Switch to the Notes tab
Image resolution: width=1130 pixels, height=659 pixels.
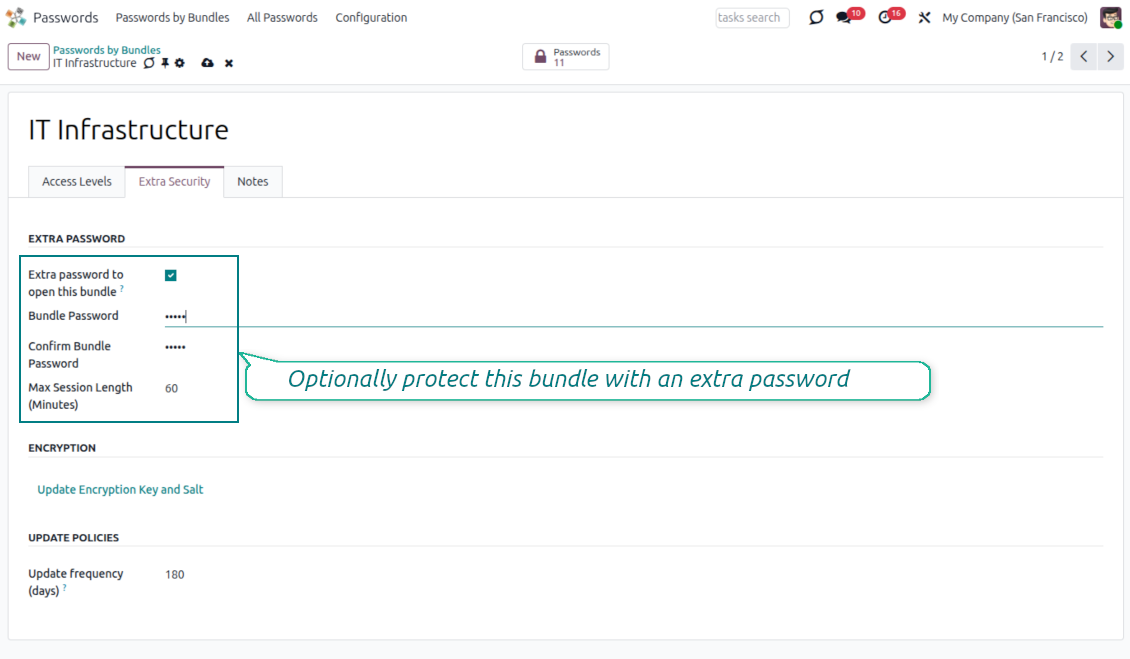click(253, 182)
